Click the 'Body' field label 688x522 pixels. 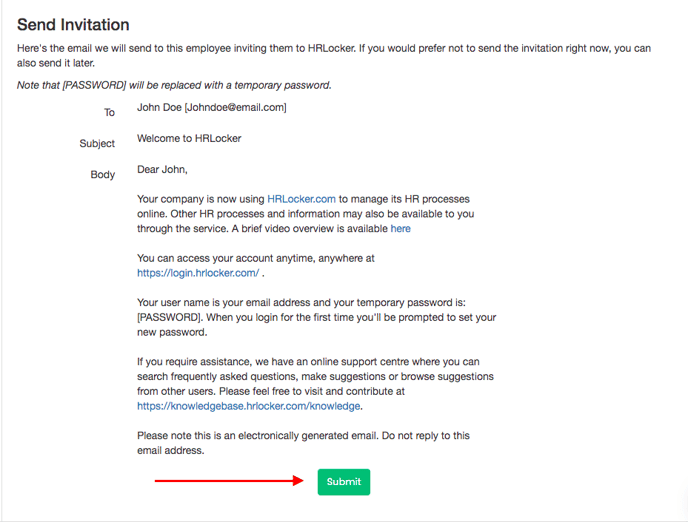[x=103, y=175]
